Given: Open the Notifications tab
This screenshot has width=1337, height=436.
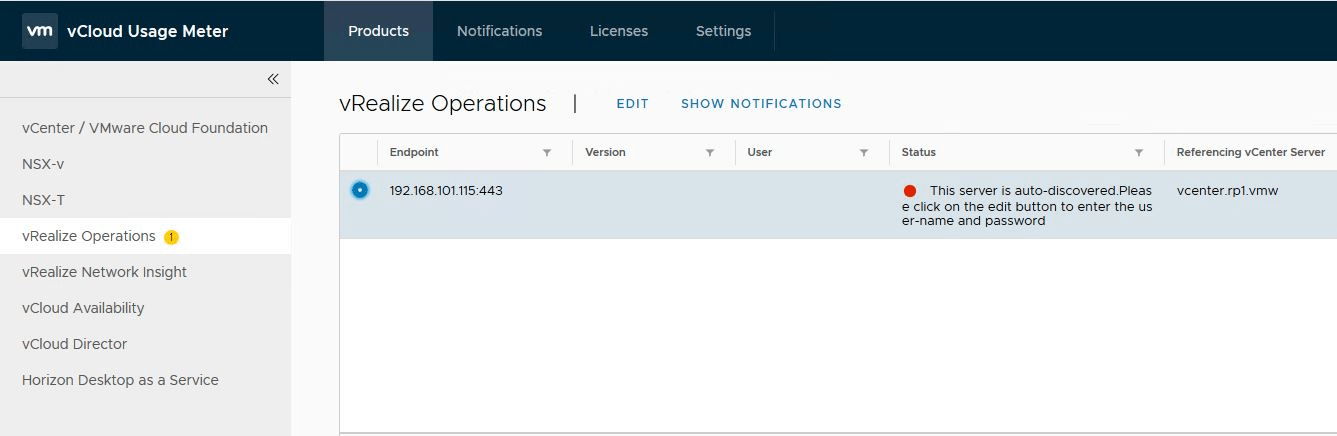Looking at the screenshot, I should pyautogui.click(x=499, y=31).
